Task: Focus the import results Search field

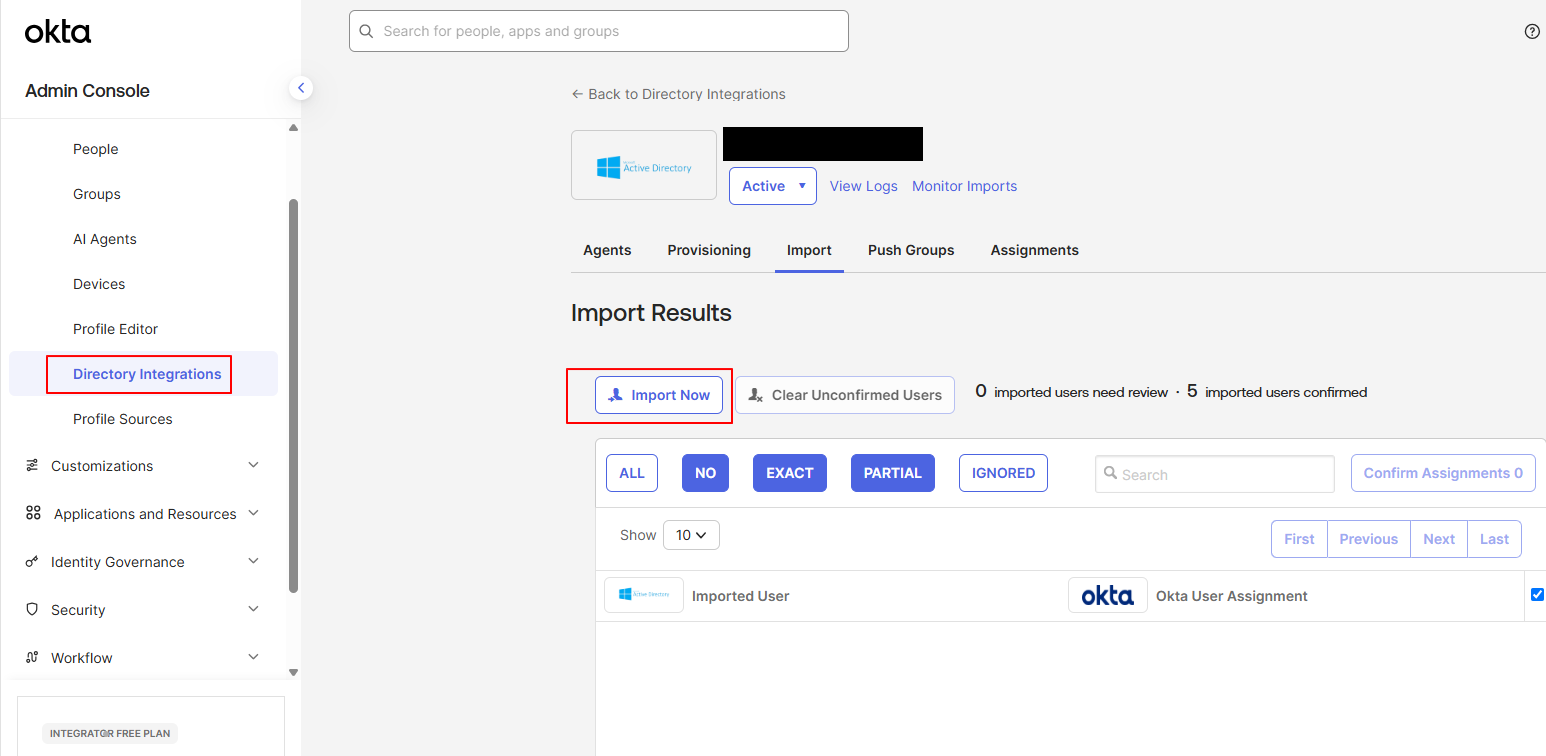Action: pyautogui.click(x=1215, y=474)
